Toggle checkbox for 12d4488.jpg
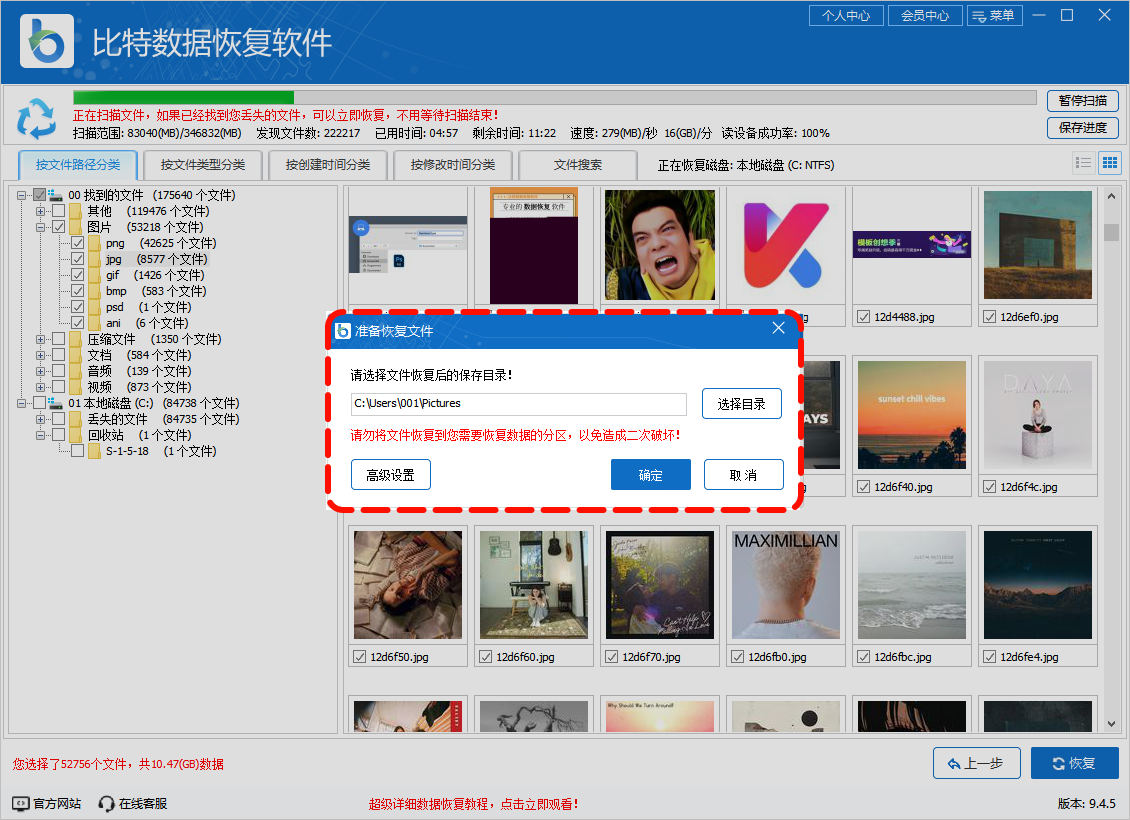Viewport: 1130px width, 820px height. click(863, 316)
